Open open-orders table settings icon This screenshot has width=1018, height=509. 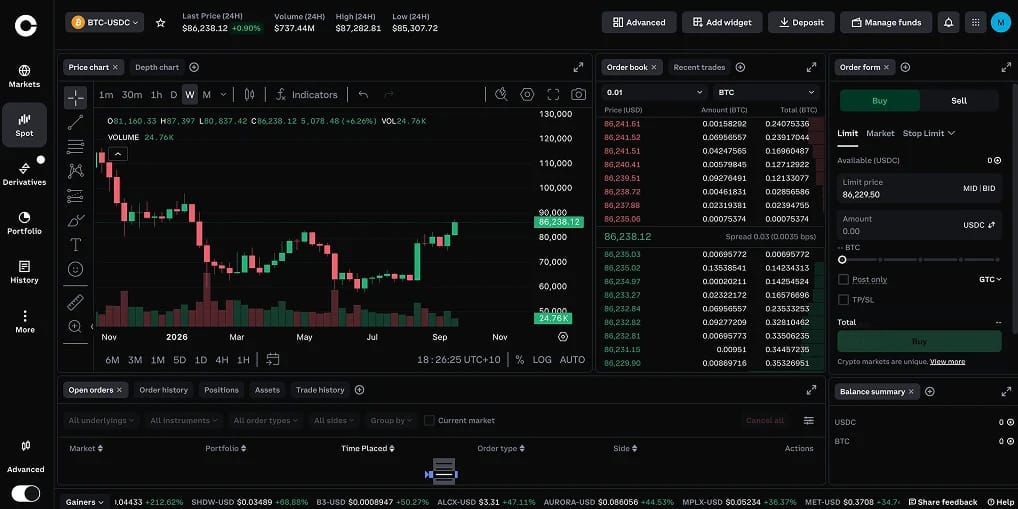(808, 421)
